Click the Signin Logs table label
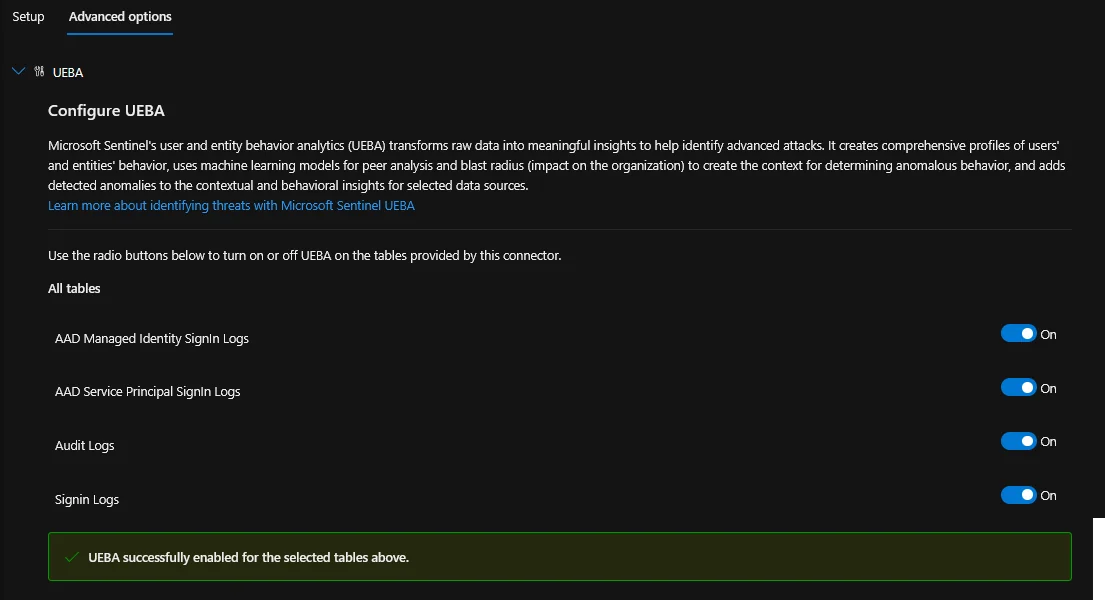1105x600 pixels. click(x=87, y=500)
